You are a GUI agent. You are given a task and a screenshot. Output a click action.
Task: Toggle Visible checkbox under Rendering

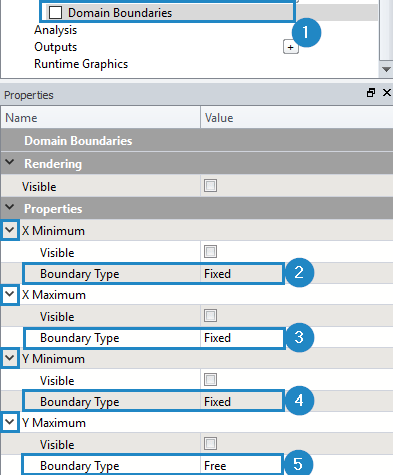click(210, 186)
